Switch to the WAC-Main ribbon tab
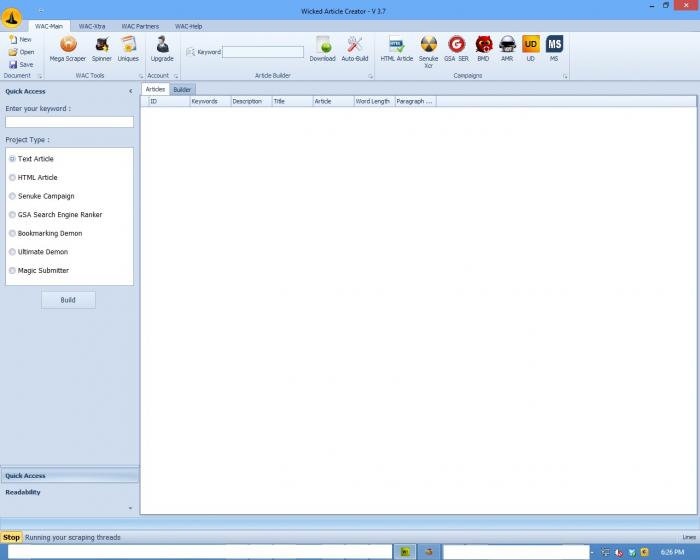 click(49, 26)
